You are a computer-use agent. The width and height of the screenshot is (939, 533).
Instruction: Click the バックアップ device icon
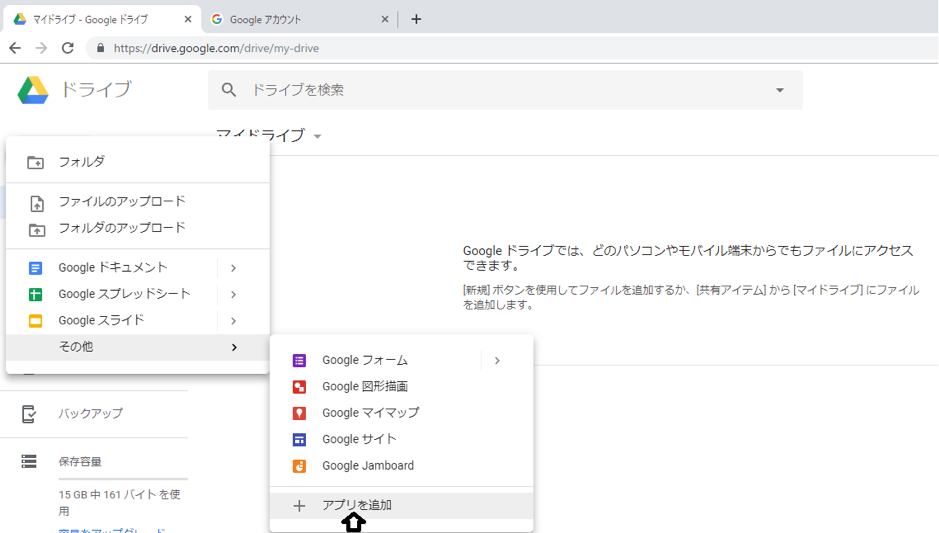pyautogui.click(x=28, y=414)
